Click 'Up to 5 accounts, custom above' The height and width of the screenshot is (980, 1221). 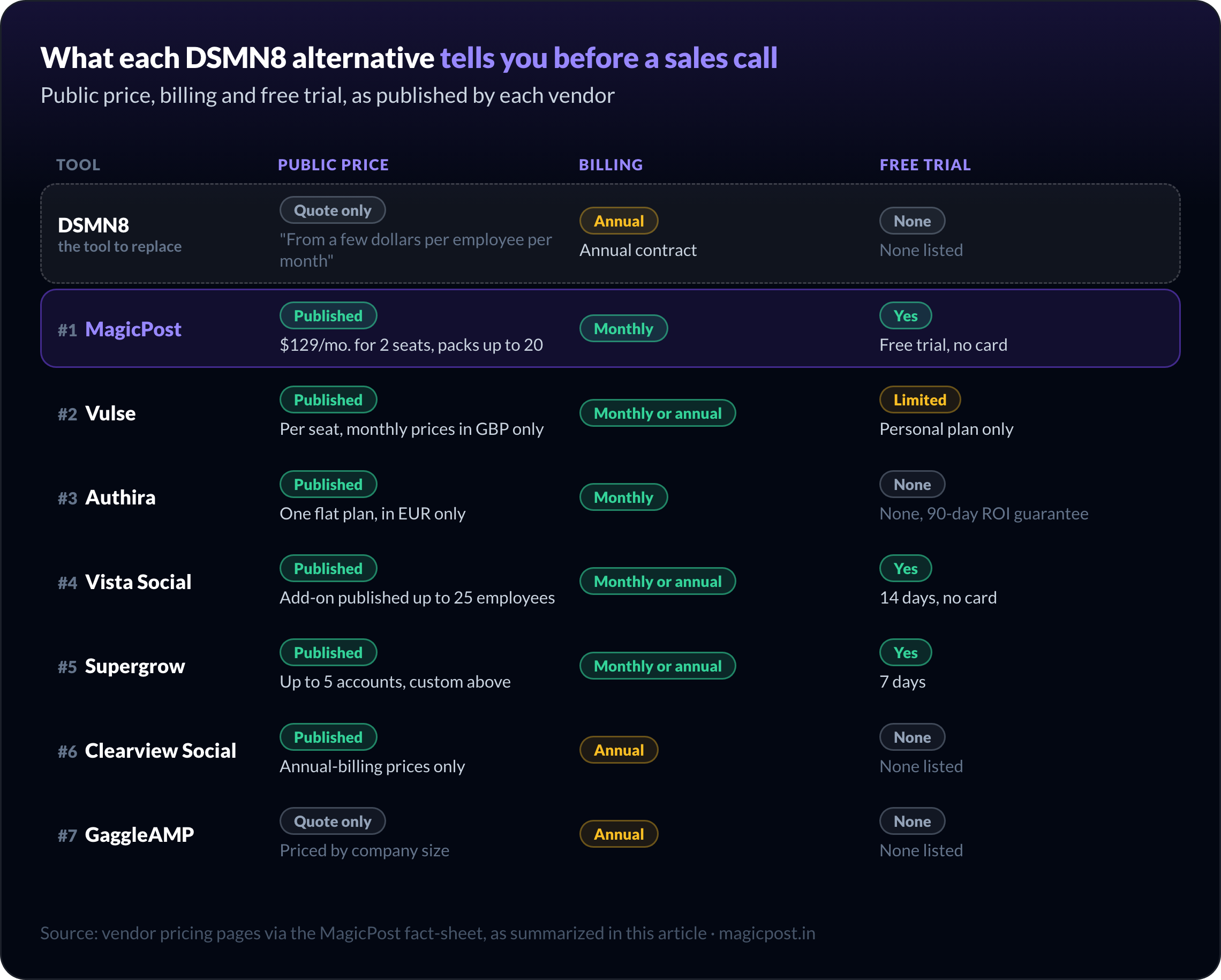[395, 682]
